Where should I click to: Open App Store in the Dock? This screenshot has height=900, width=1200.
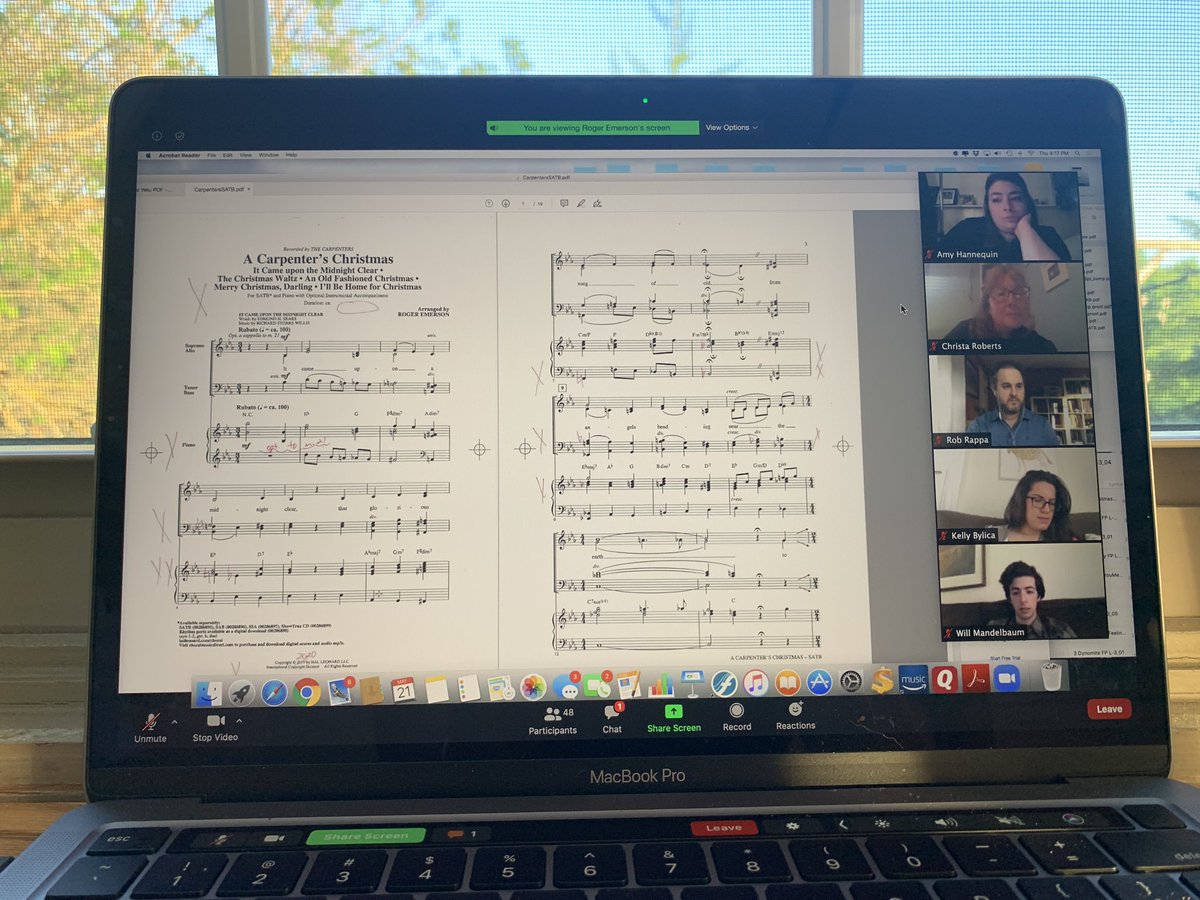[819, 682]
